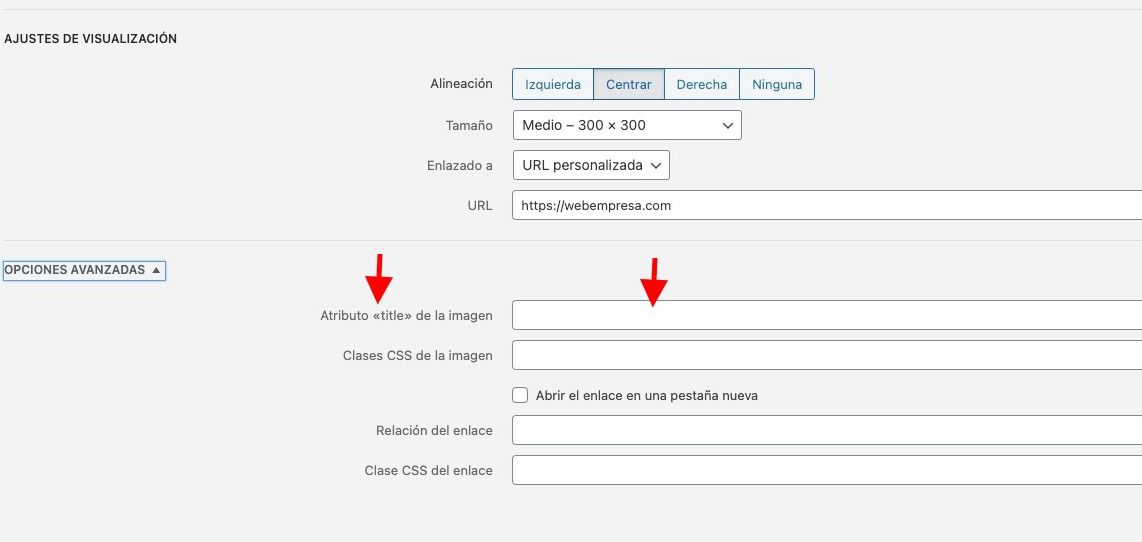Click the Enlazado a label
The height and width of the screenshot is (542, 1142).
pyautogui.click(x=460, y=166)
